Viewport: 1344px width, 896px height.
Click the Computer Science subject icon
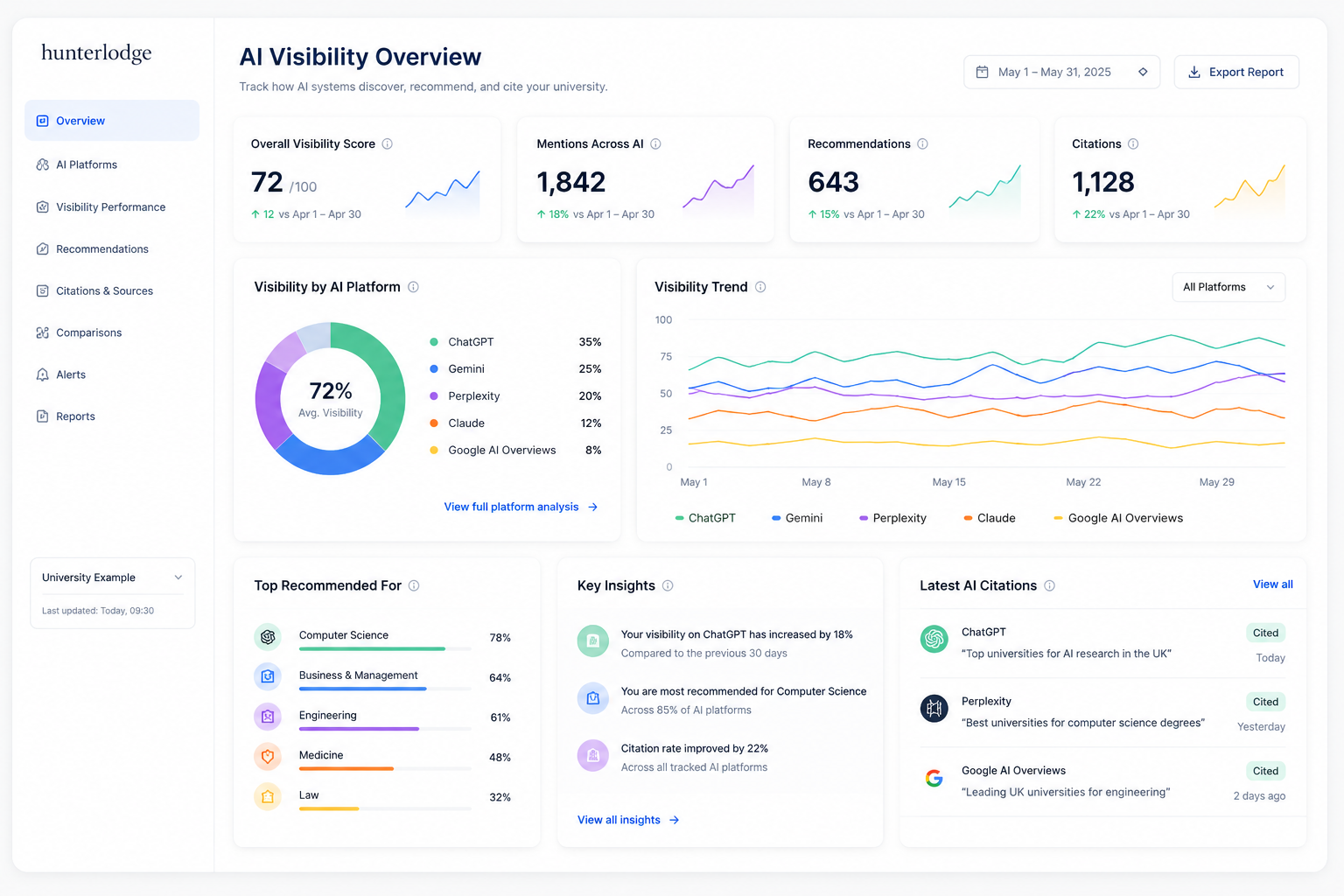(268, 637)
